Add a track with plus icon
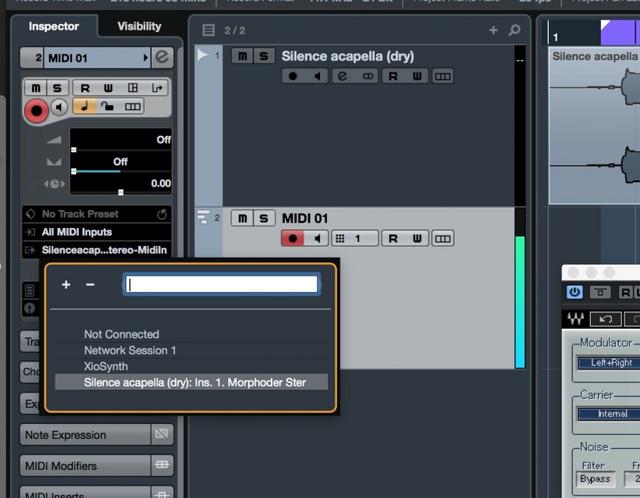The height and width of the screenshot is (498, 640). [493, 30]
